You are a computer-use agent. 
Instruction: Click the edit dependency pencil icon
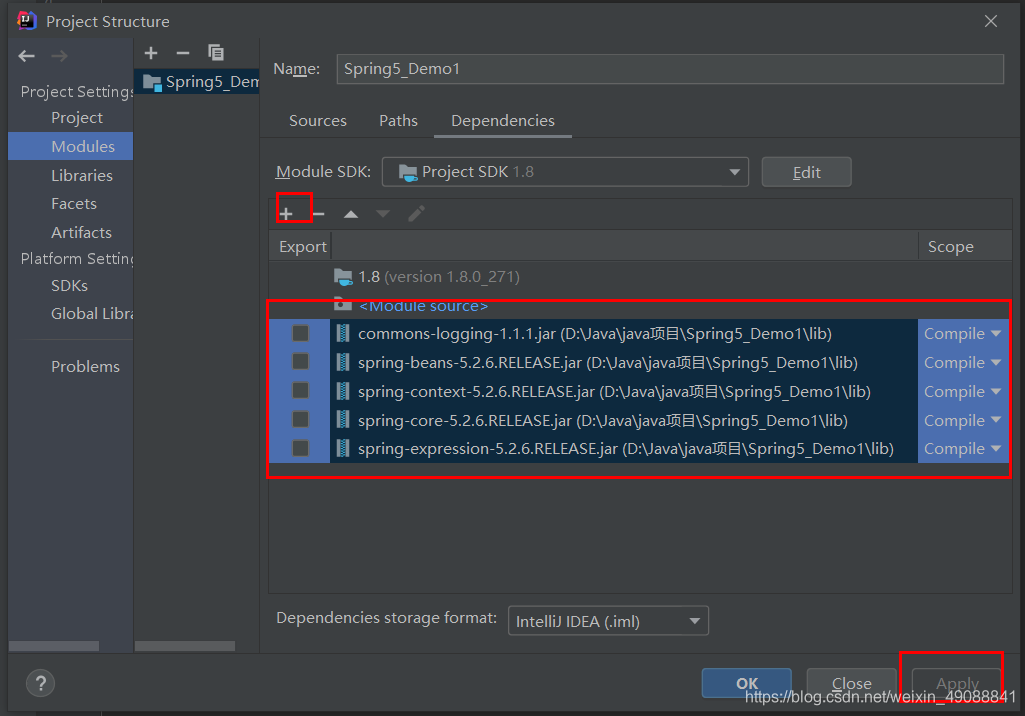[416, 213]
